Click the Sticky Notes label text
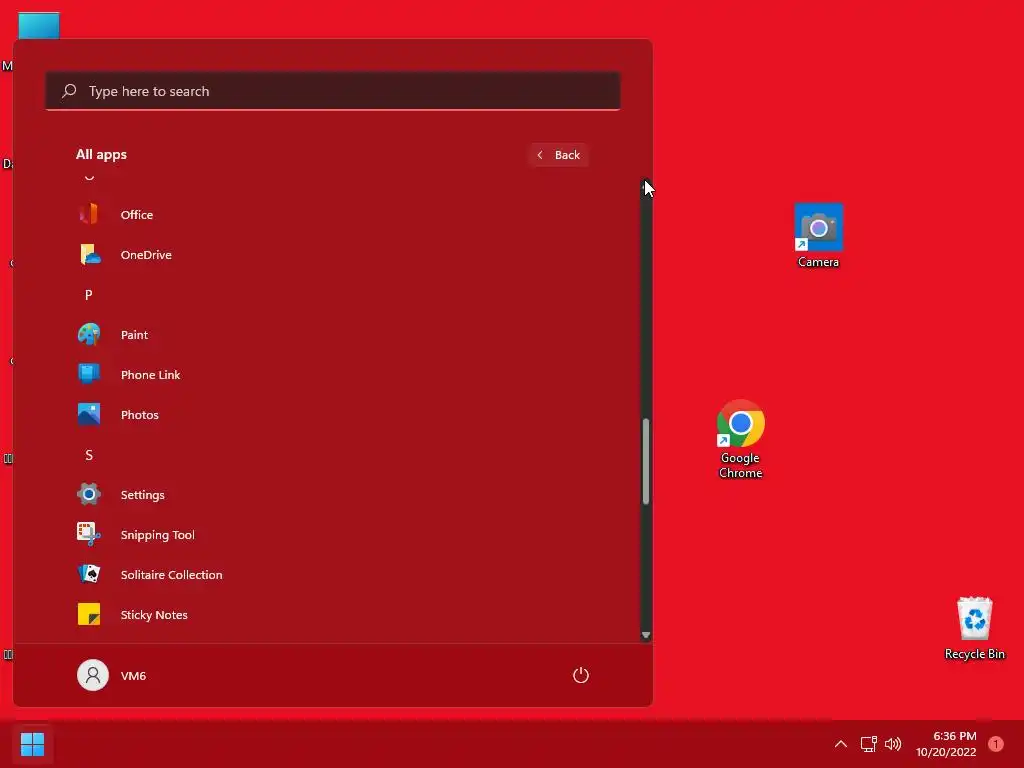Viewport: 1024px width, 768px height. 154,615
